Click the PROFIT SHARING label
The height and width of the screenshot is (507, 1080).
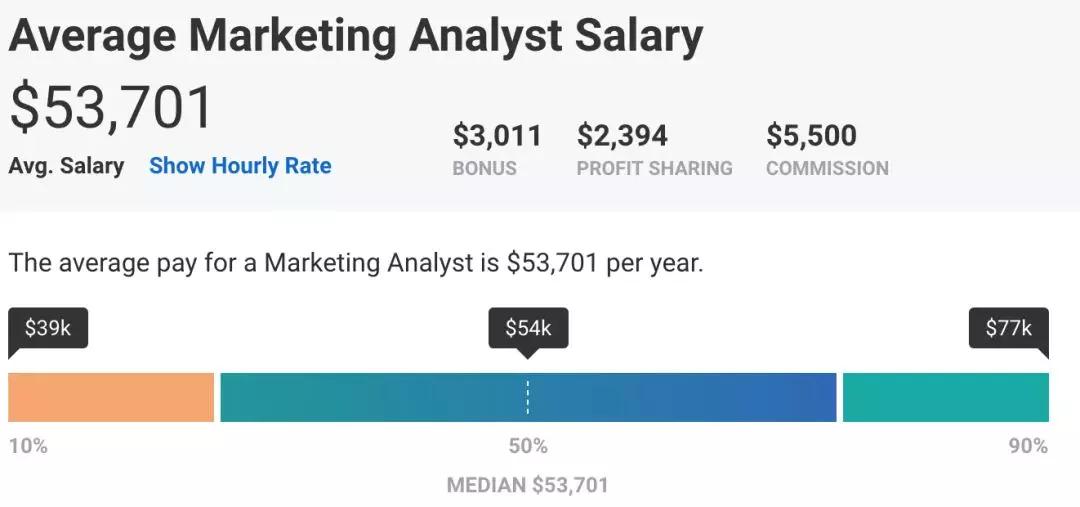[654, 168]
